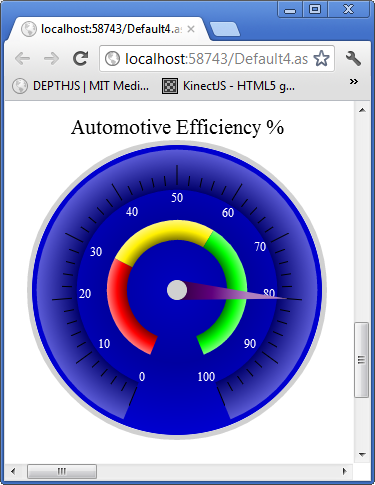375x485 pixels.
Task: Minimize the browser window
Action: [290, 9]
